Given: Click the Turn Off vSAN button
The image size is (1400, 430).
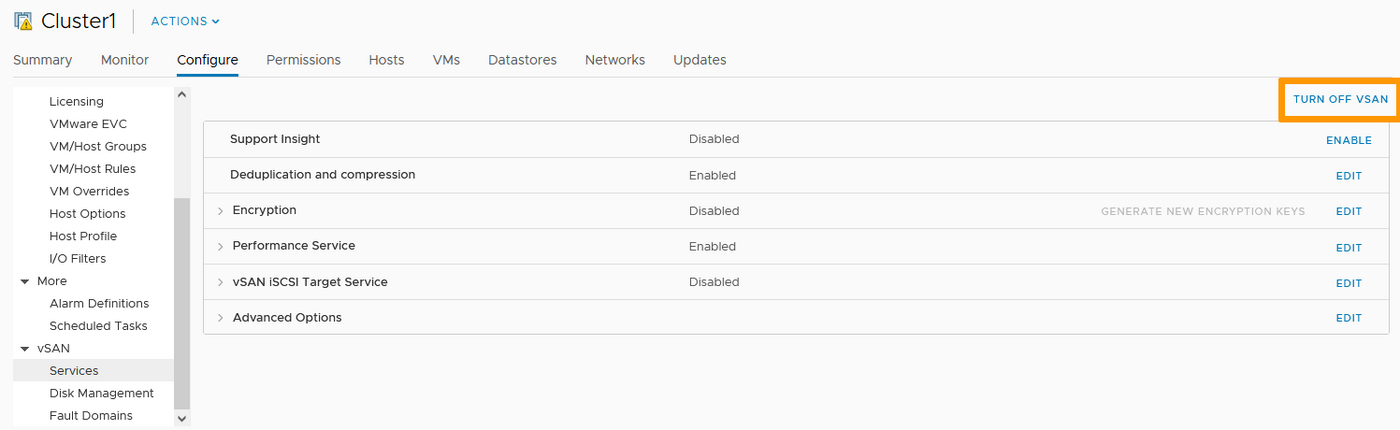Looking at the screenshot, I should pos(1340,100).
